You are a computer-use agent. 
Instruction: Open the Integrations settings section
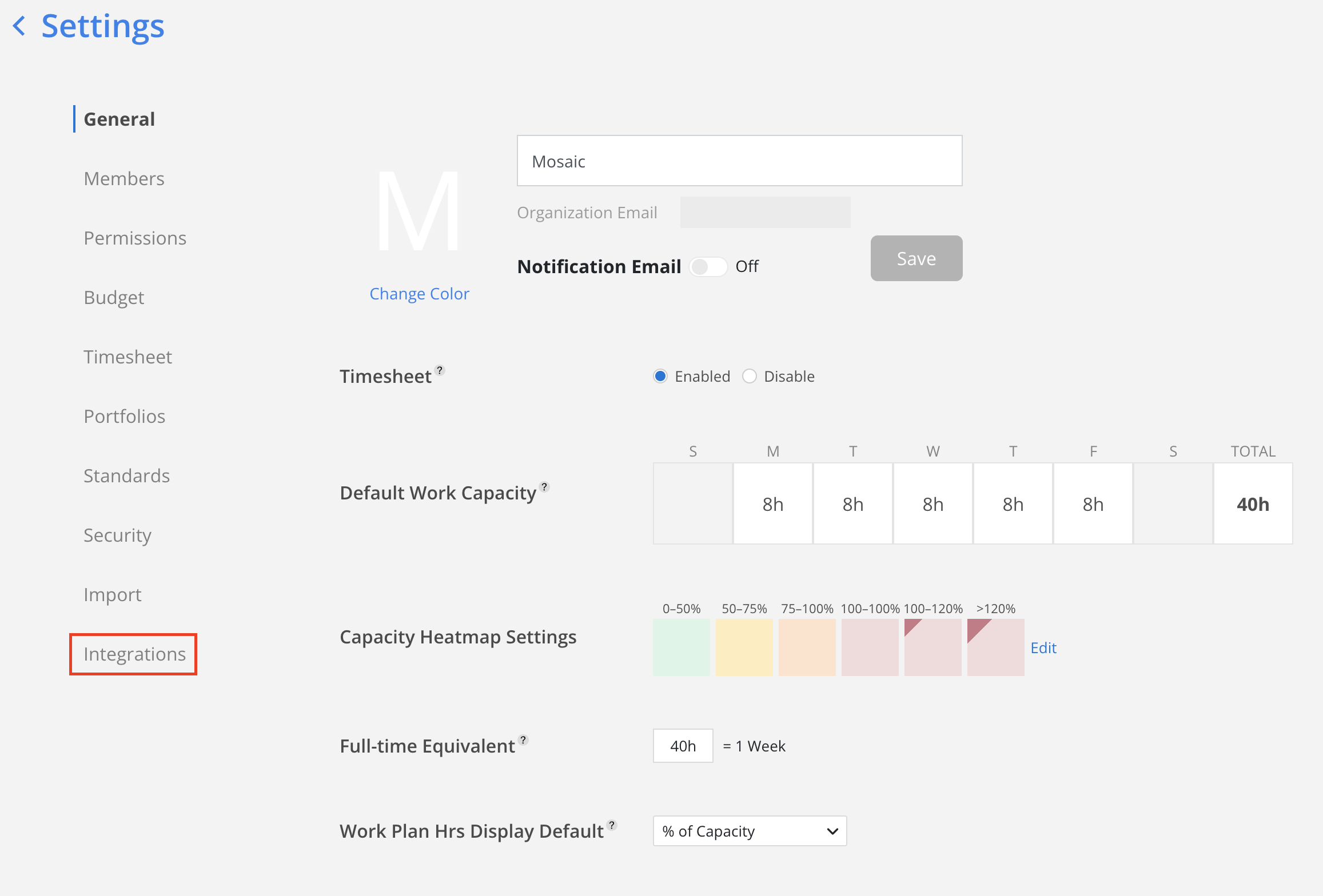click(134, 654)
